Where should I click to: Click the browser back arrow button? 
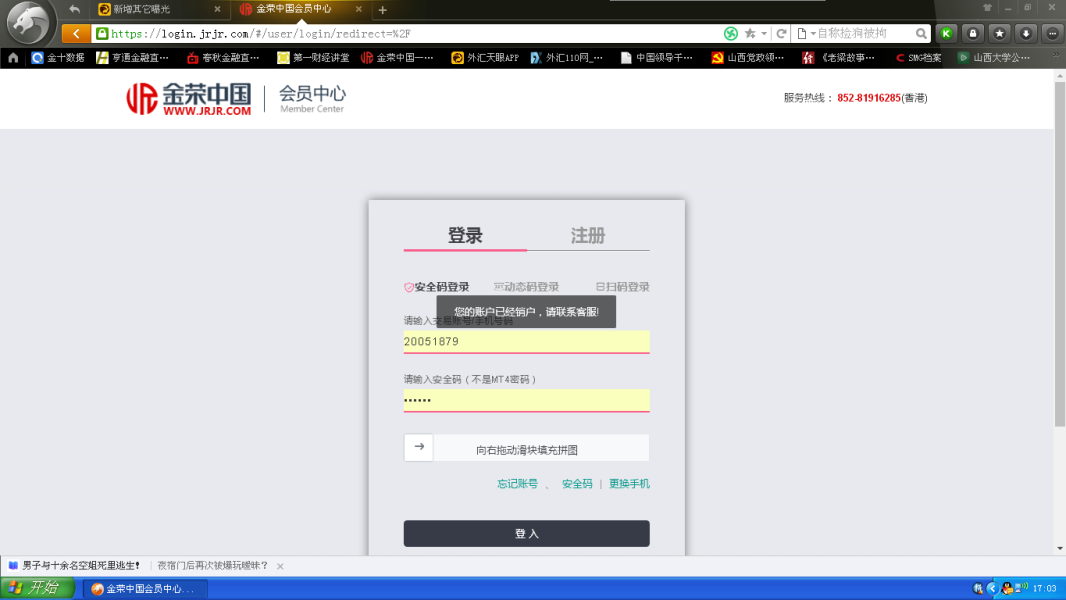point(76,33)
